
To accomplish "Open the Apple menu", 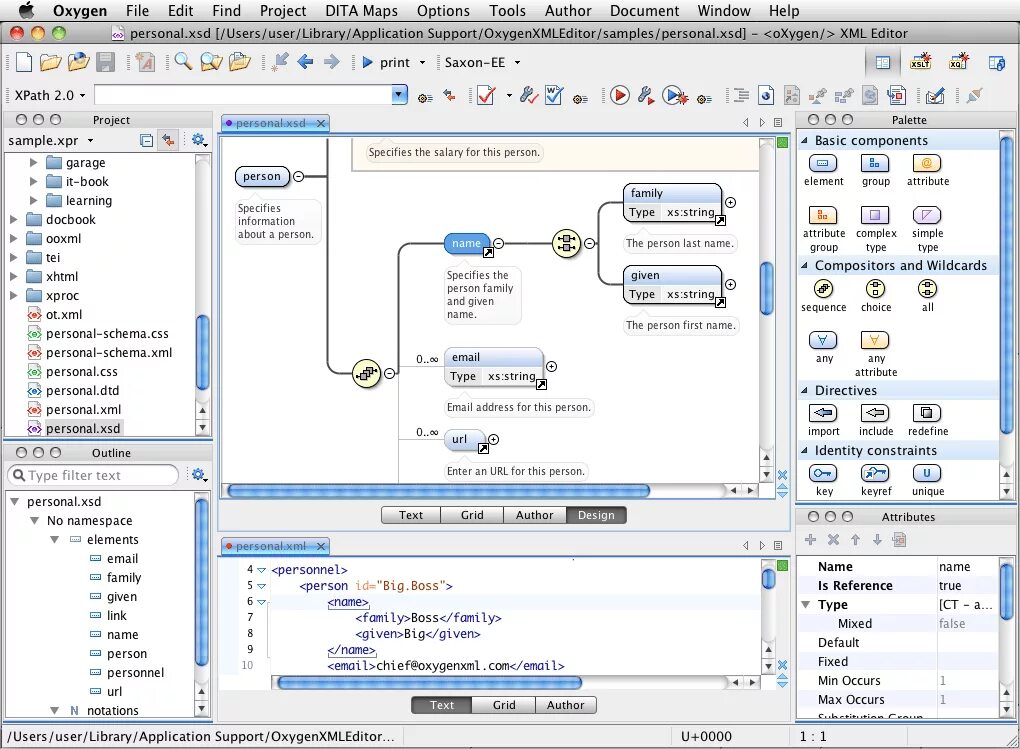I will pyautogui.click(x=26, y=10).
